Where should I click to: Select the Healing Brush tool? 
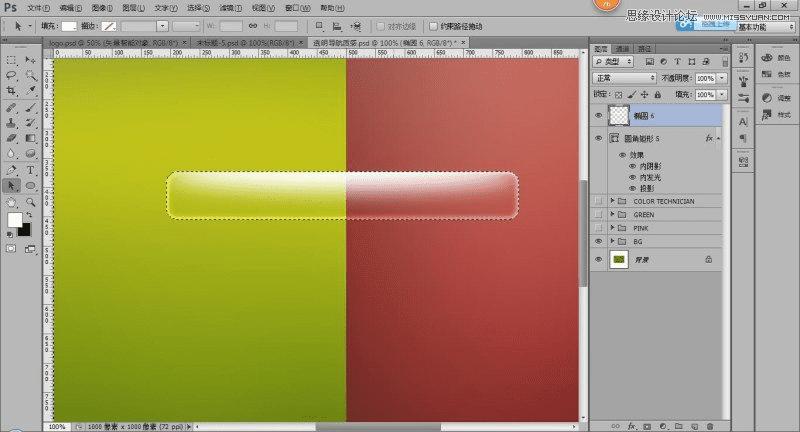pyautogui.click(x=11, y=108)
